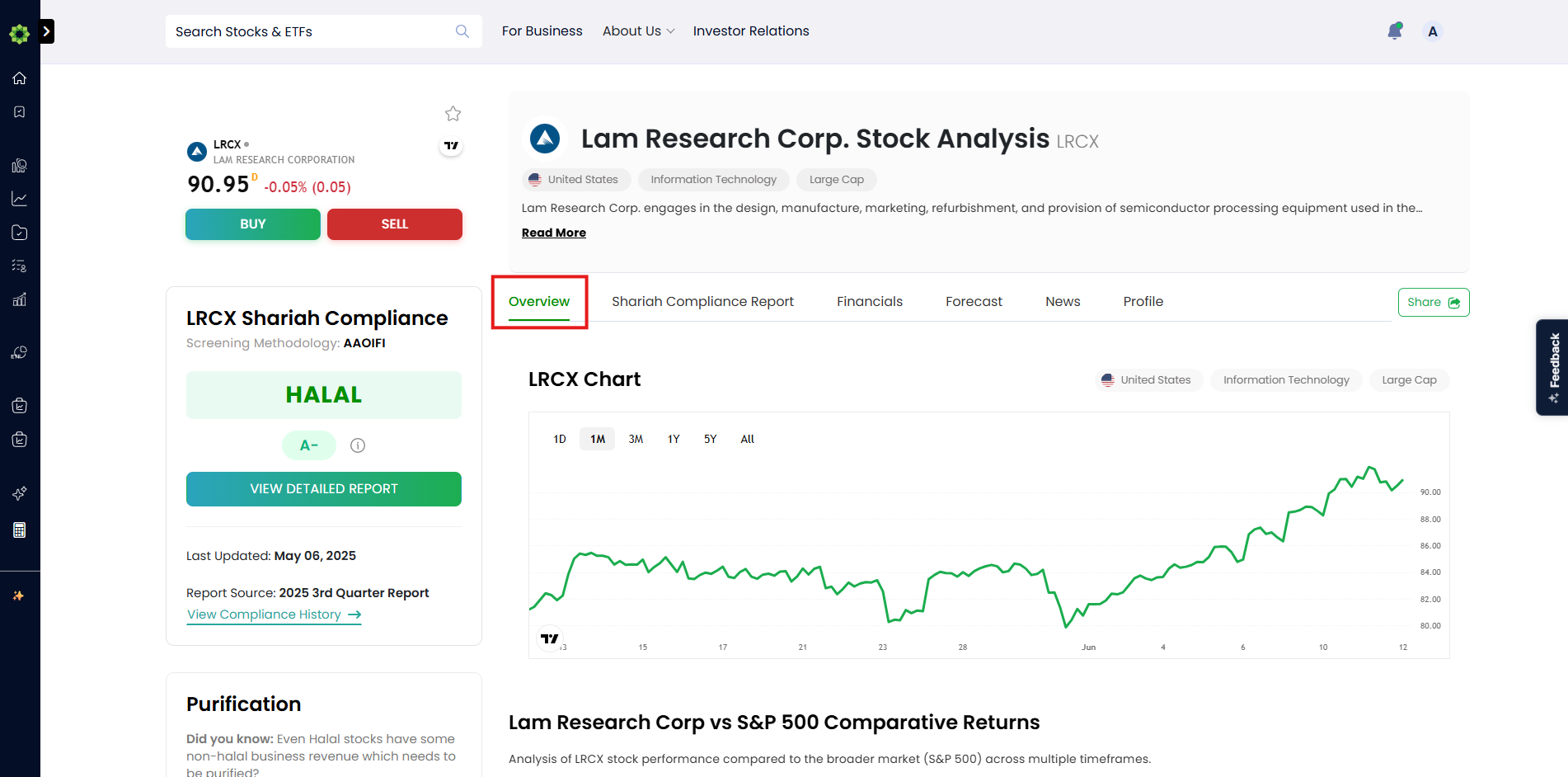
Task: Click the Large Cap tag beside LRCX Chart
Action: point(1409,380)
